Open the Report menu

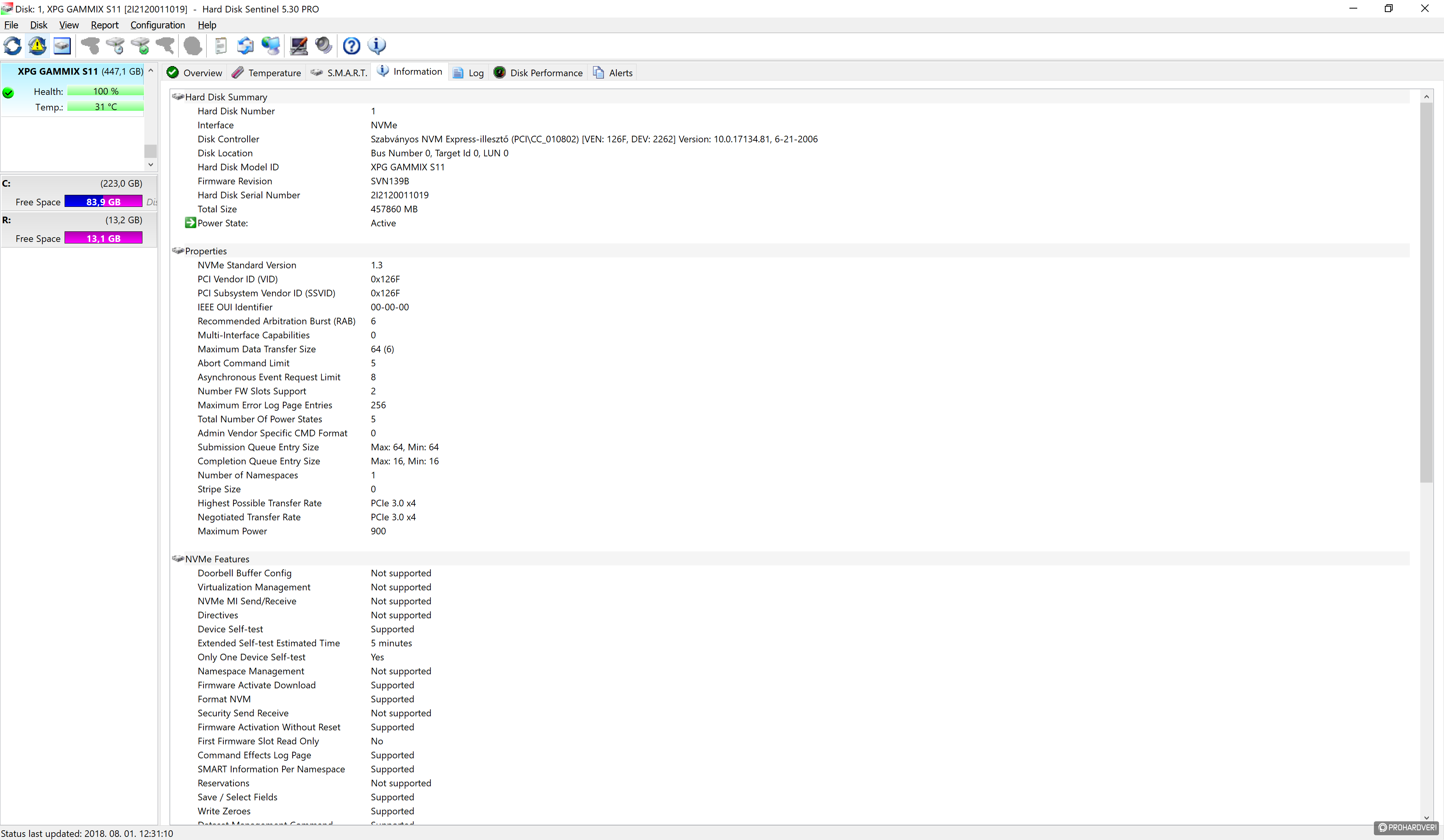(x=104, y=25)
